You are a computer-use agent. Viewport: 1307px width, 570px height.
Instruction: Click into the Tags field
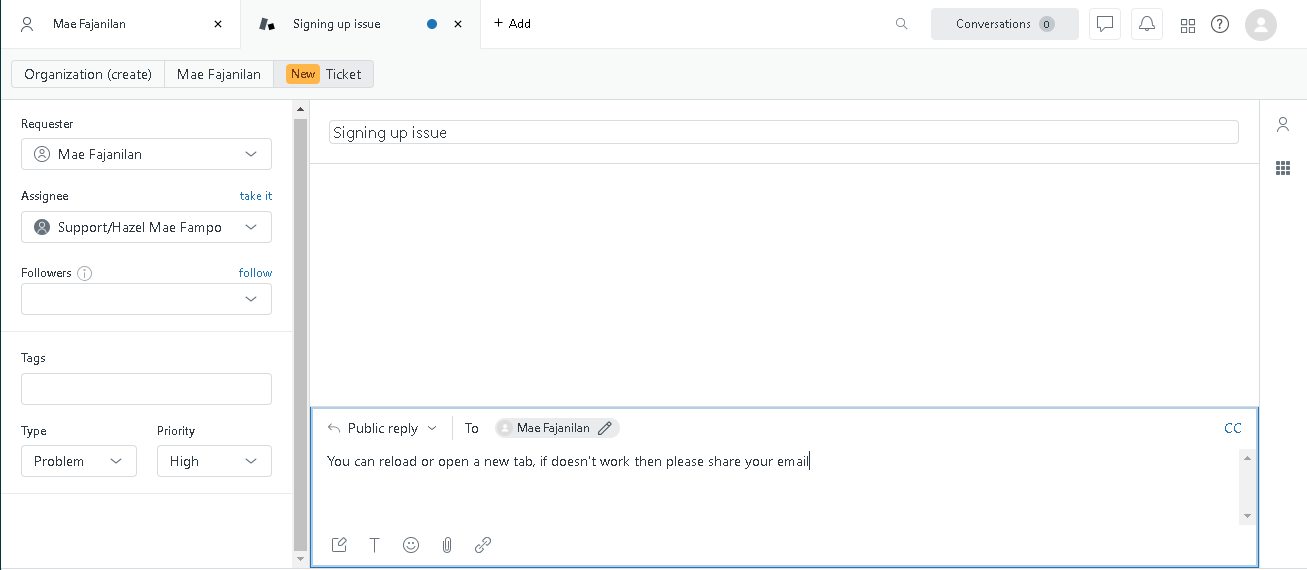[x=146, y=389]
